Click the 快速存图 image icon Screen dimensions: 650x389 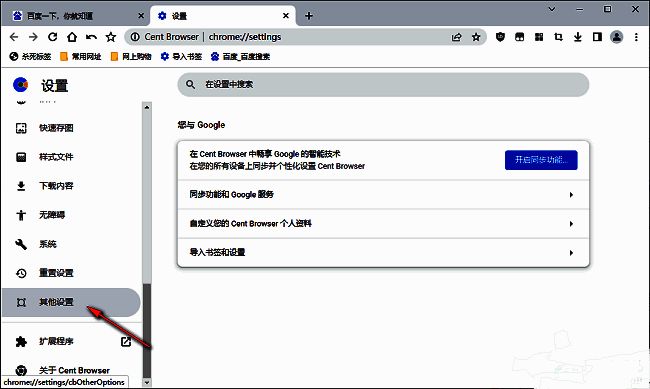tap(21, 128)
